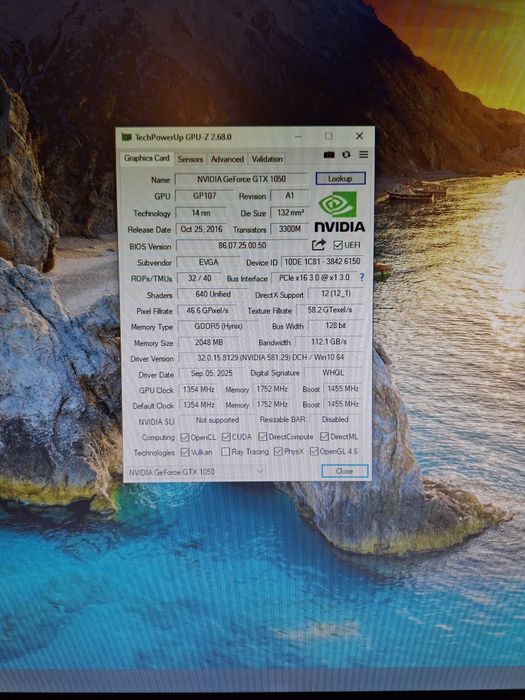Click the Texture Fillrate value 58.2 GTexel/s
Image resolution: width=525 pixels, height=700 pixels.
329,309
